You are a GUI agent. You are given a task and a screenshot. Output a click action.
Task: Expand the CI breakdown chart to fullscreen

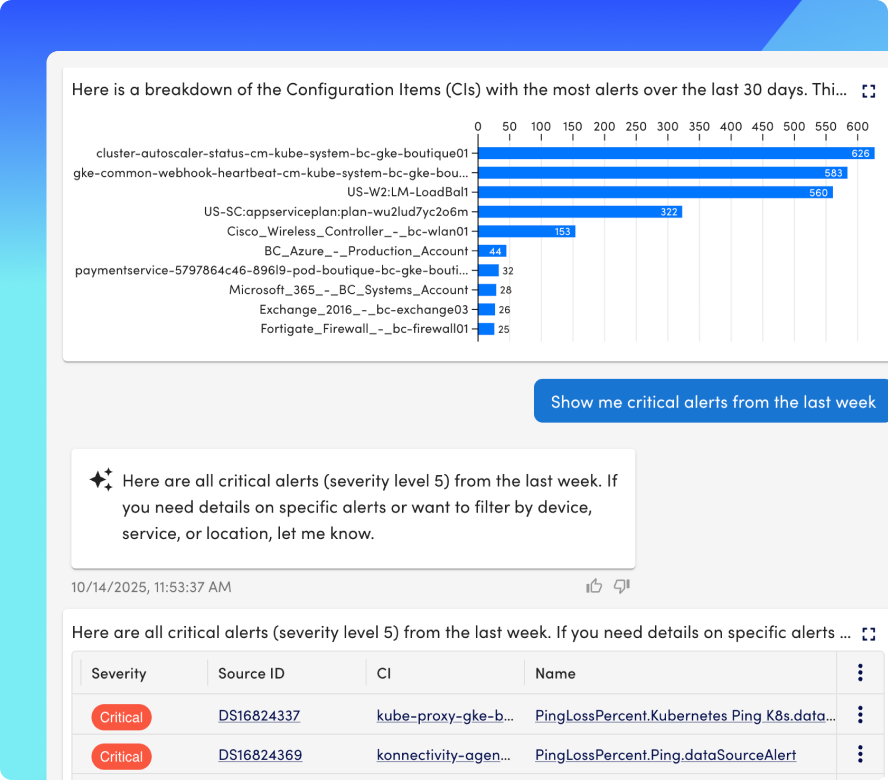click(868, 91)
